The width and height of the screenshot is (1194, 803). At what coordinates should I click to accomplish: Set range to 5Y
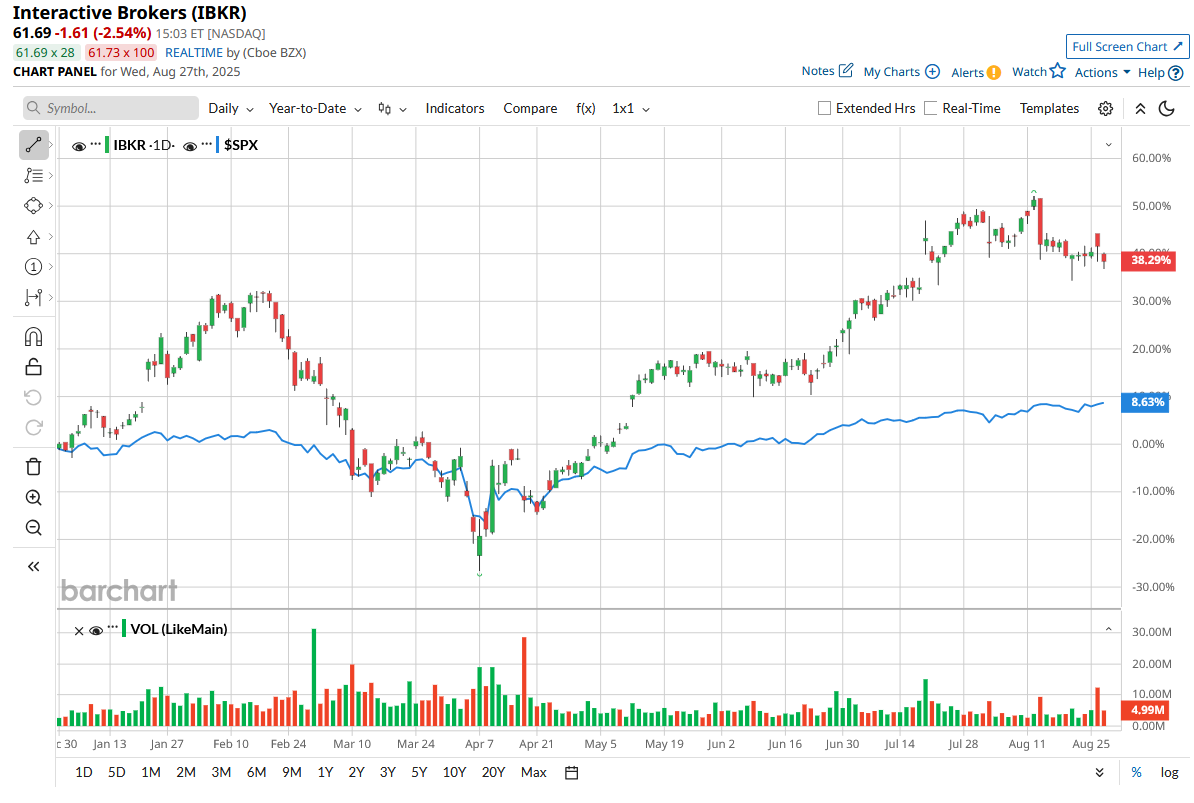point(419,773)
